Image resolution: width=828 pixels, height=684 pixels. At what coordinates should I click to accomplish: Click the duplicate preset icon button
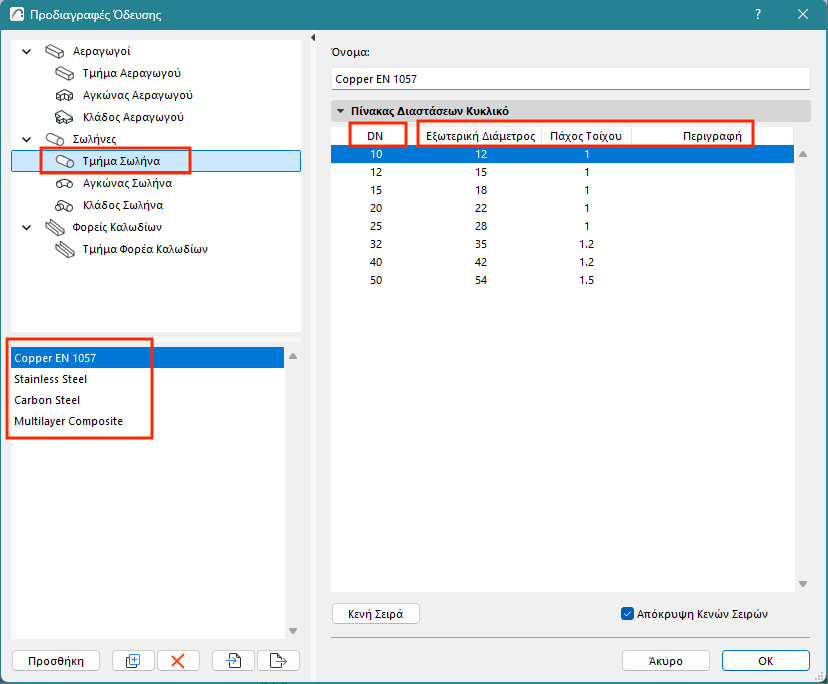coord(133,661)
